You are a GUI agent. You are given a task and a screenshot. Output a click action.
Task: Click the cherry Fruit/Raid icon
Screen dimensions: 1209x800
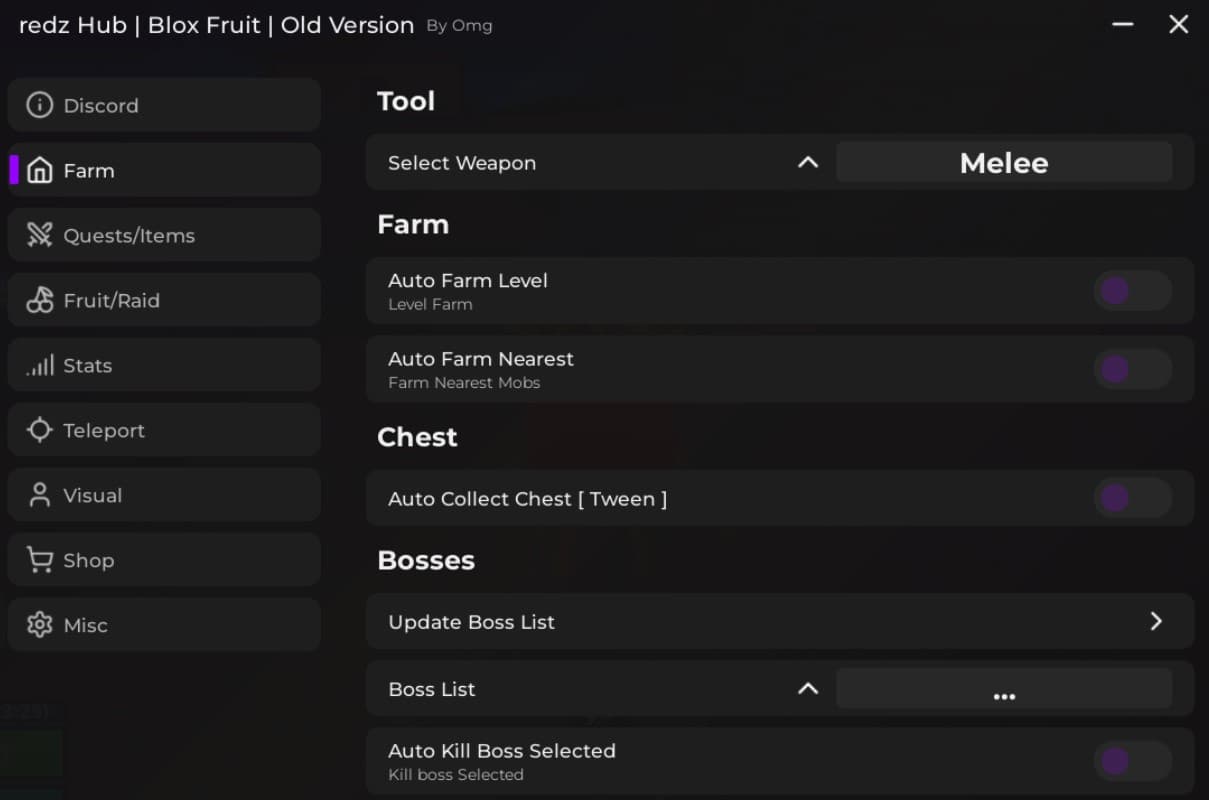[x=39, y=300]
